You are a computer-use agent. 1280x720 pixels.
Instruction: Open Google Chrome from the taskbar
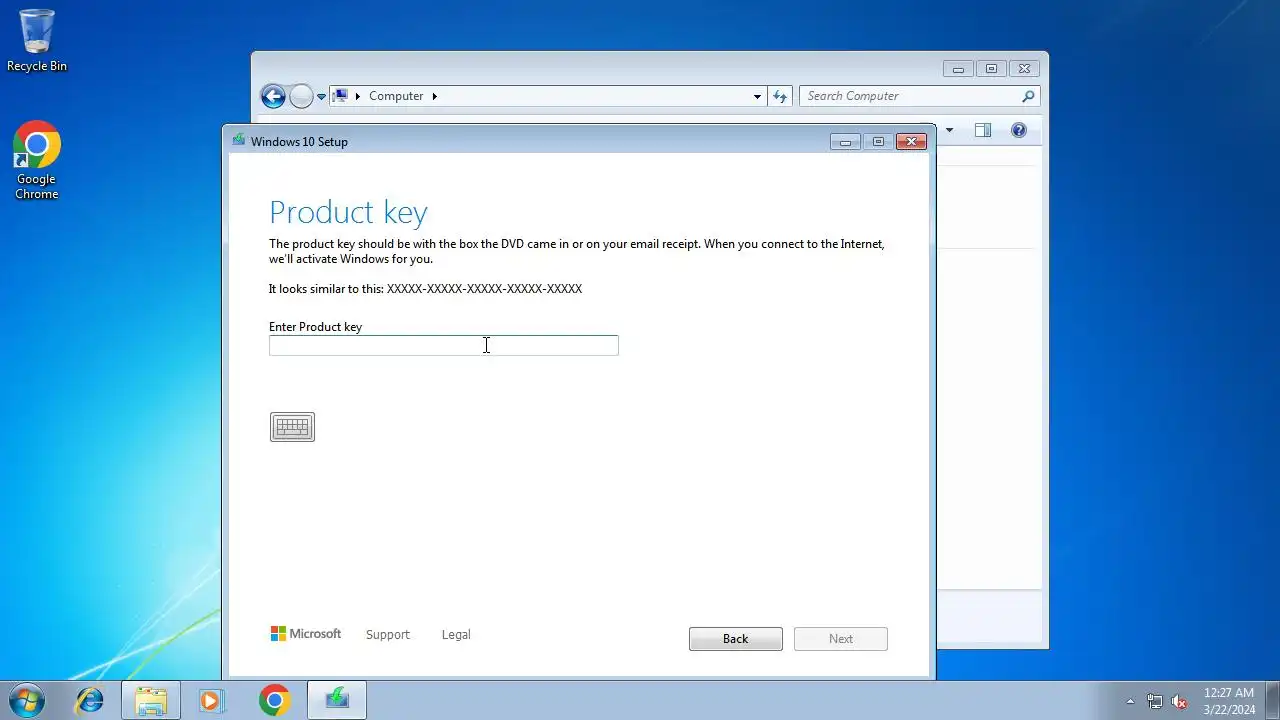(274, 700)
